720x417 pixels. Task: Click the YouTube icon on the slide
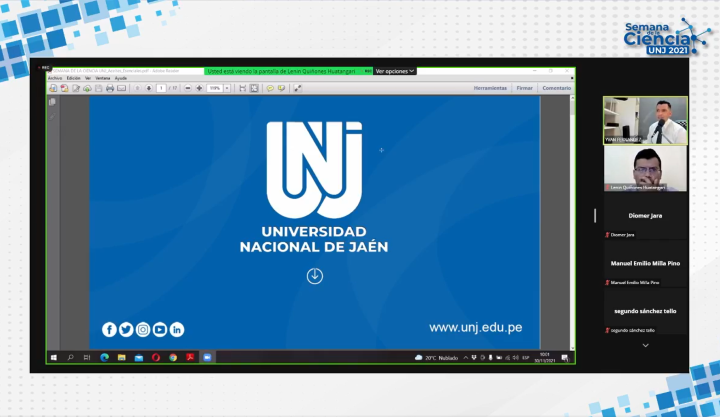[x=160, y=329]
